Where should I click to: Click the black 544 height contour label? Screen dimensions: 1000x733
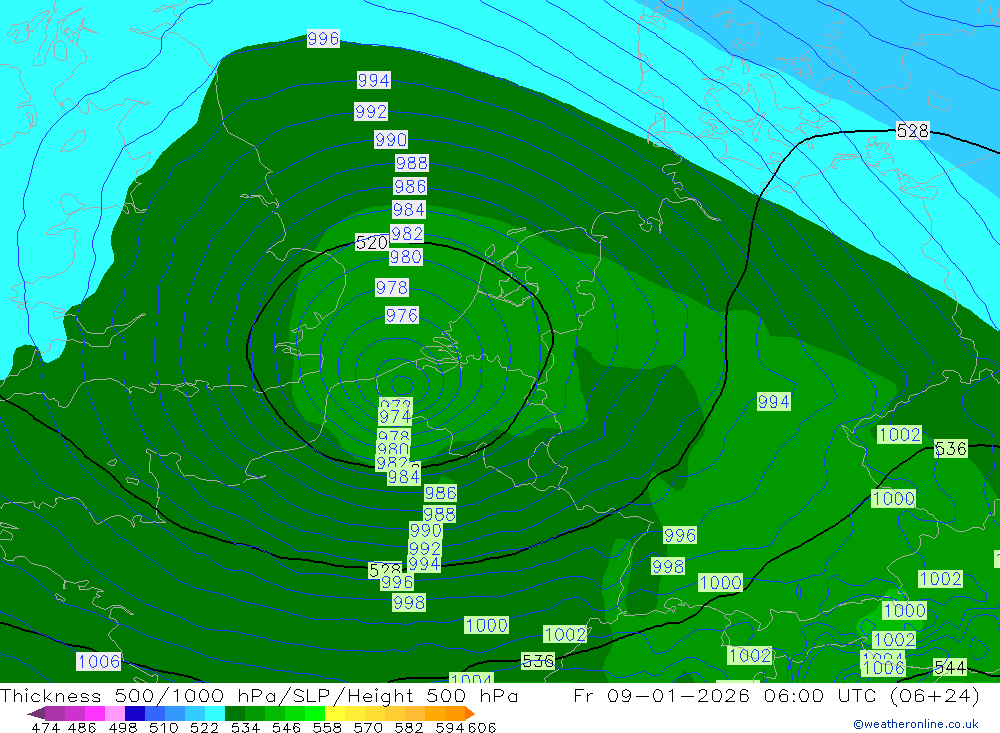950,667
